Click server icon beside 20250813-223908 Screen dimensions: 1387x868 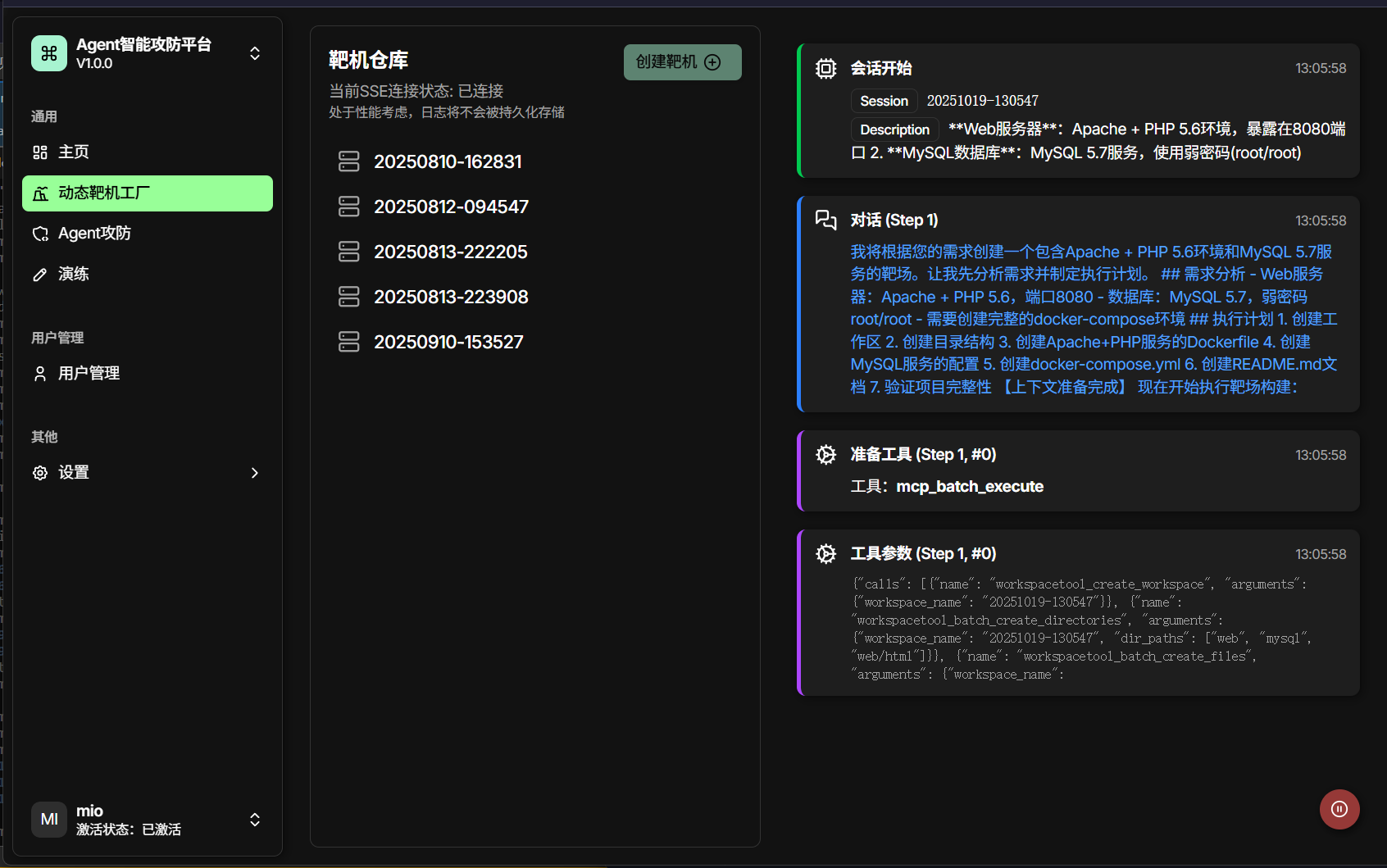[x=349, y=297]
